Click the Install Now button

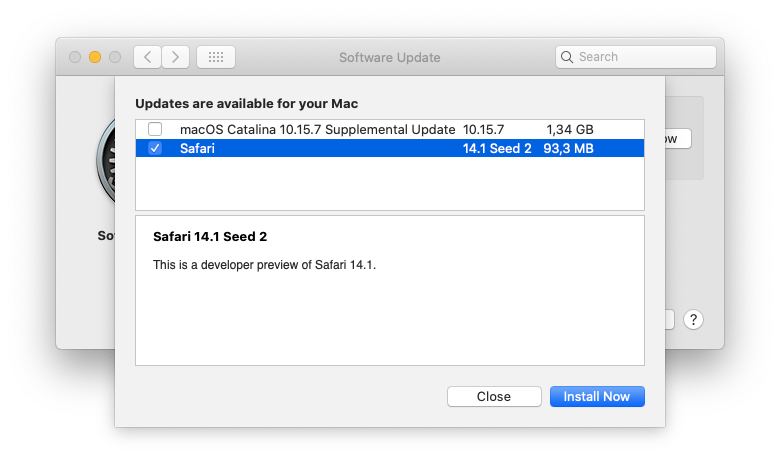(x=597, y=396)
